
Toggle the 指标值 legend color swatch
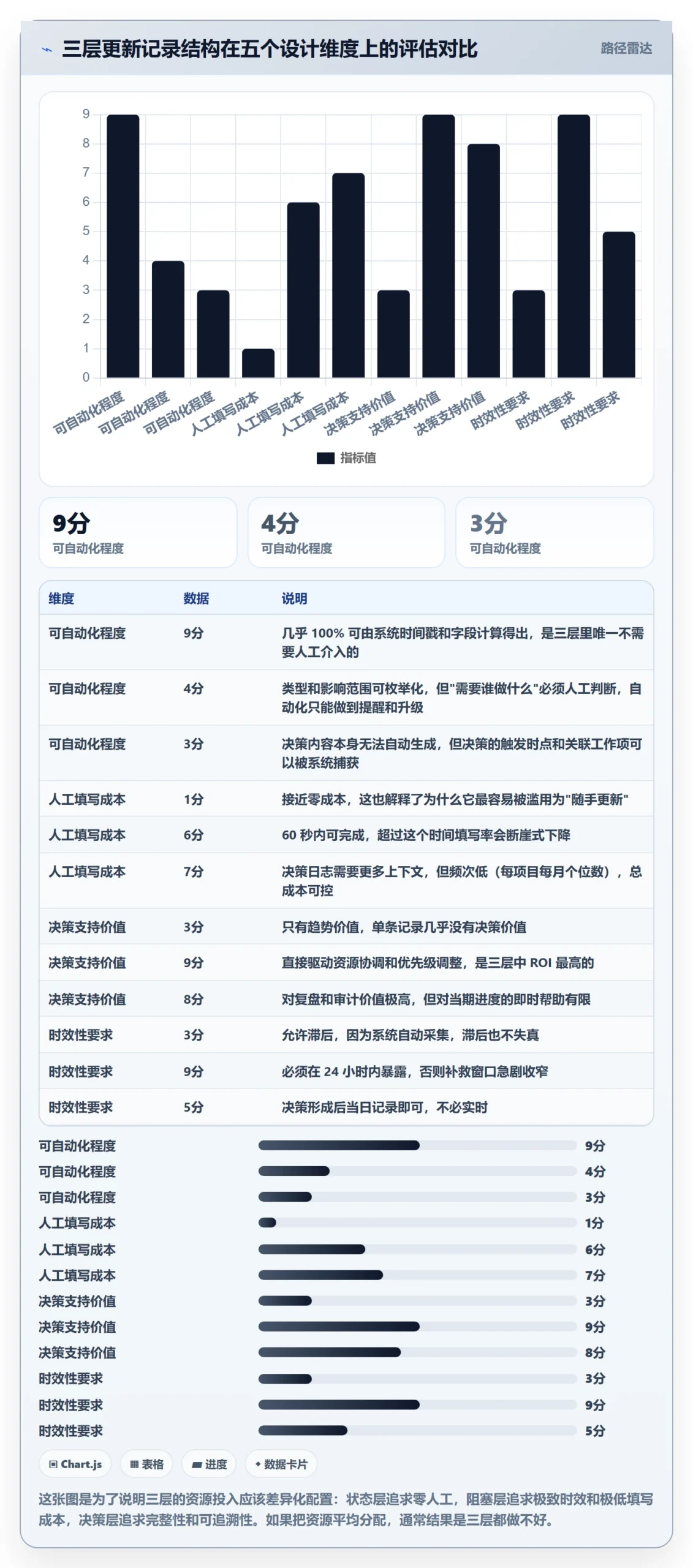pos(325,458)
